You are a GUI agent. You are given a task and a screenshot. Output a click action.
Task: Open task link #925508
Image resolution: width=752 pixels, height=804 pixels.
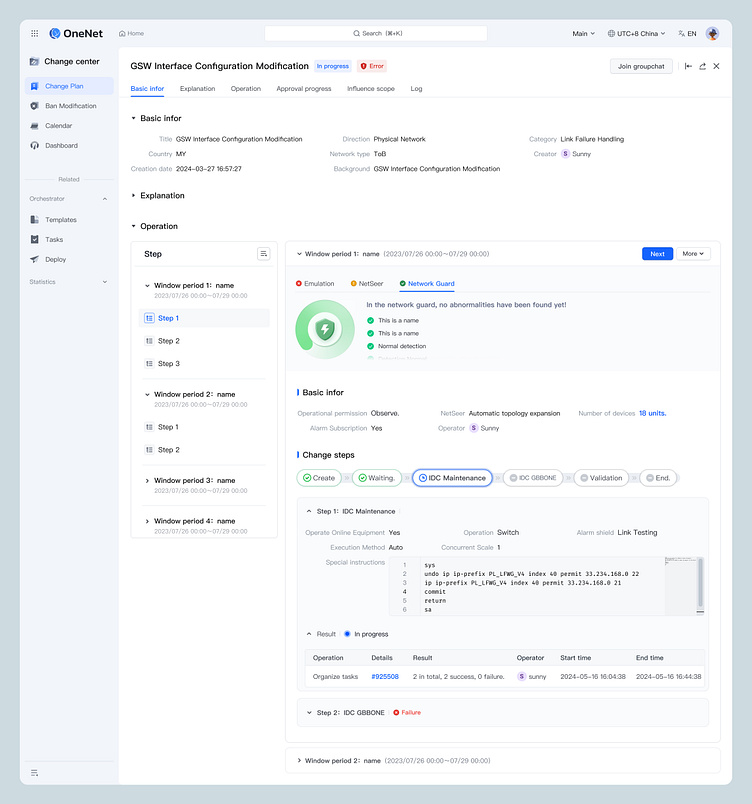pos(385,677)
